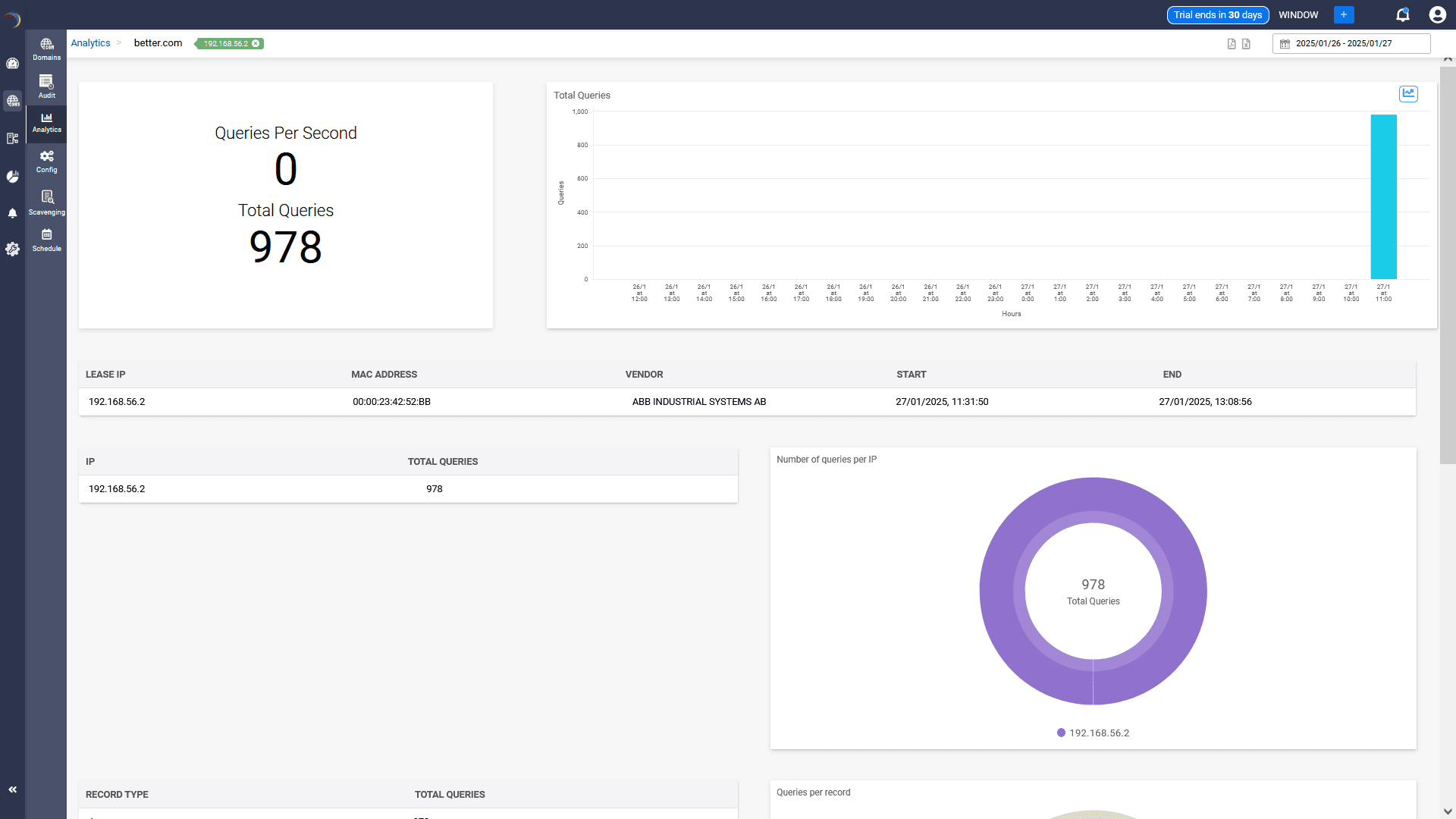Collapse the left sidebar with double chevron
This screenshot has height=819, width=1456.
13,789
